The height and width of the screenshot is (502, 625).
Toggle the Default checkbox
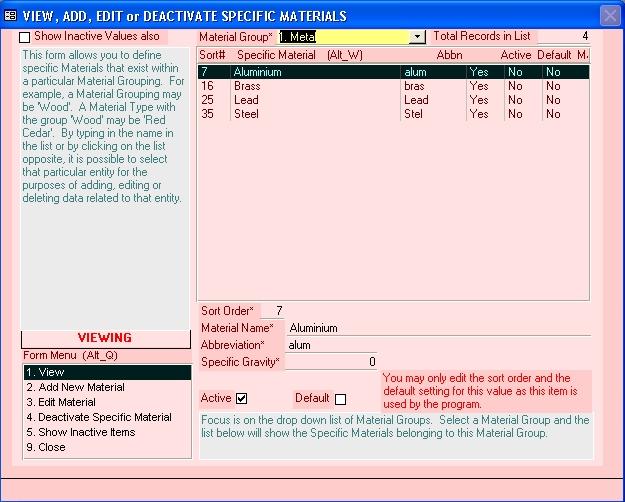(340, 398)
